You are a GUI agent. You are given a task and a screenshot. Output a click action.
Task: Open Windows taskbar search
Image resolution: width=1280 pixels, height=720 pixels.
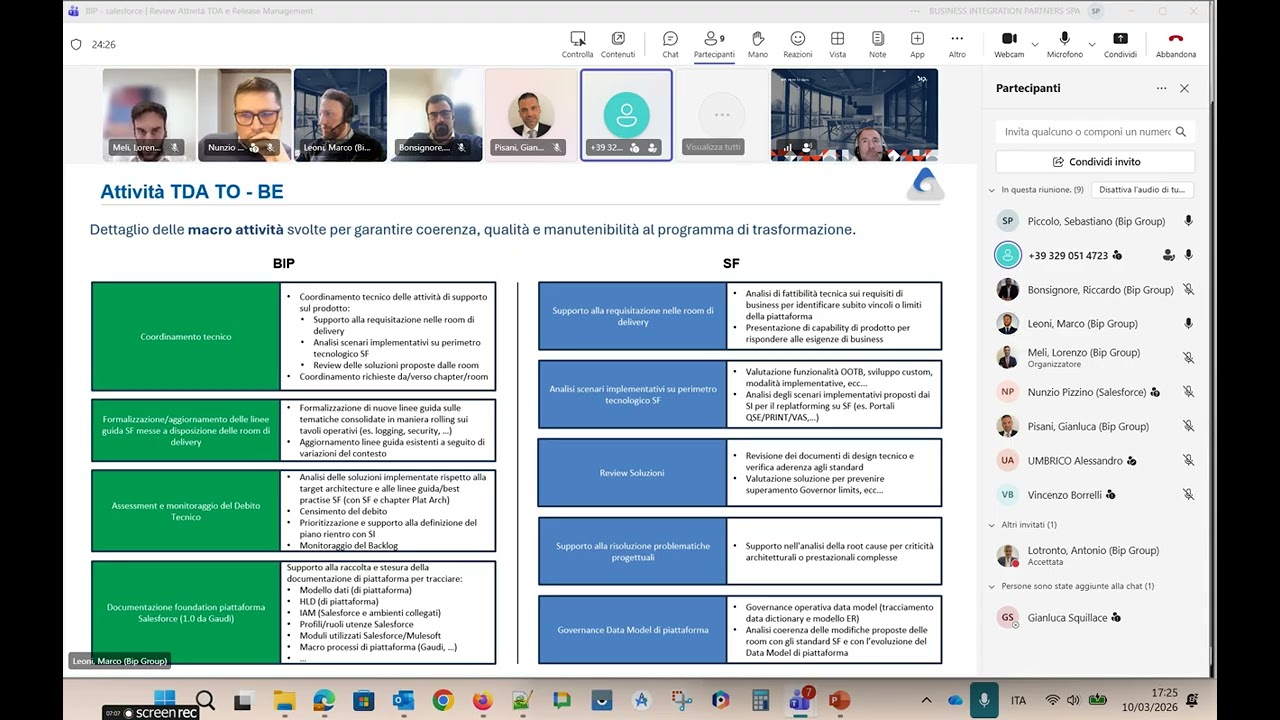click(x=205, y=700)
